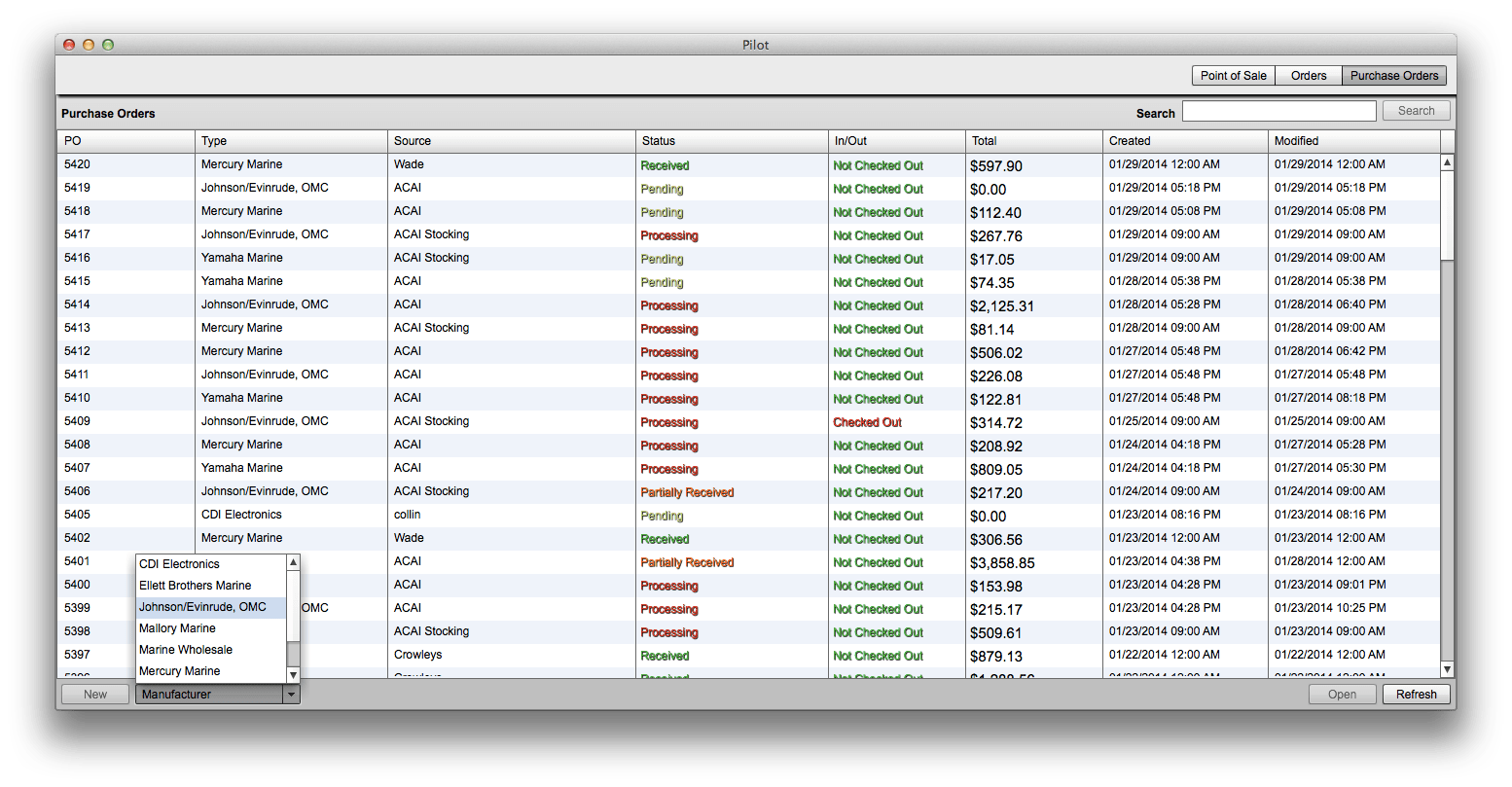Screen dimensions: 1512x787
Task: Switch to the Orders tab
Action: [x=1309, y=76]
